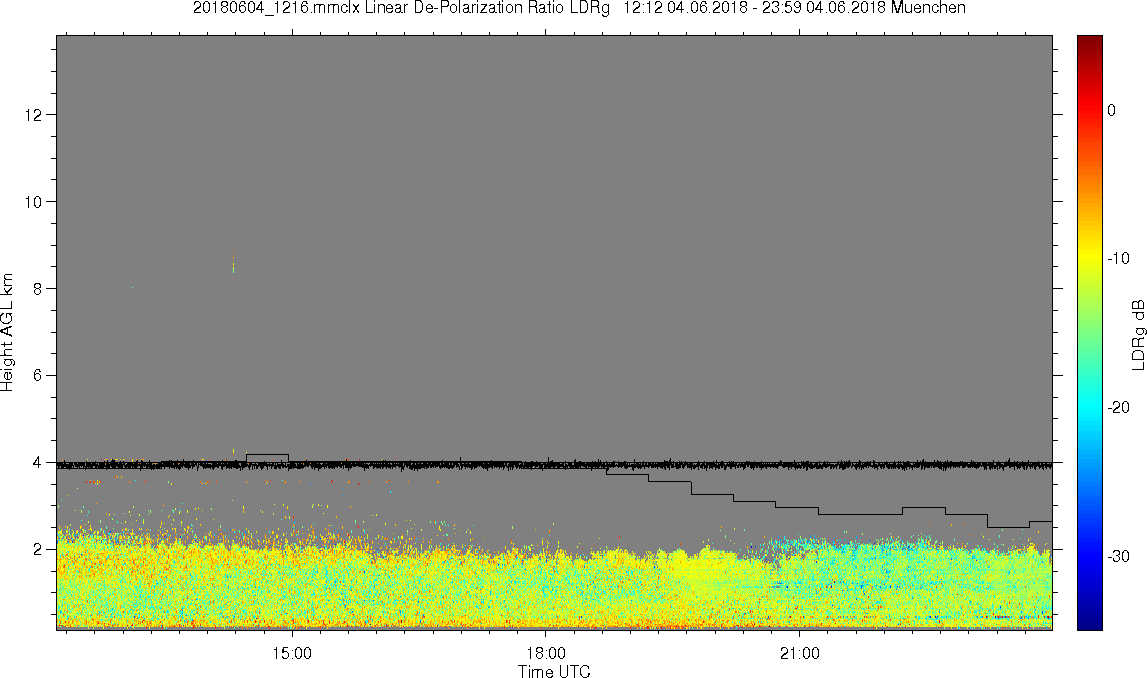This screenshot has width=1147, height=678.
Task: Click the color bar label -20
Action: 1118,407
